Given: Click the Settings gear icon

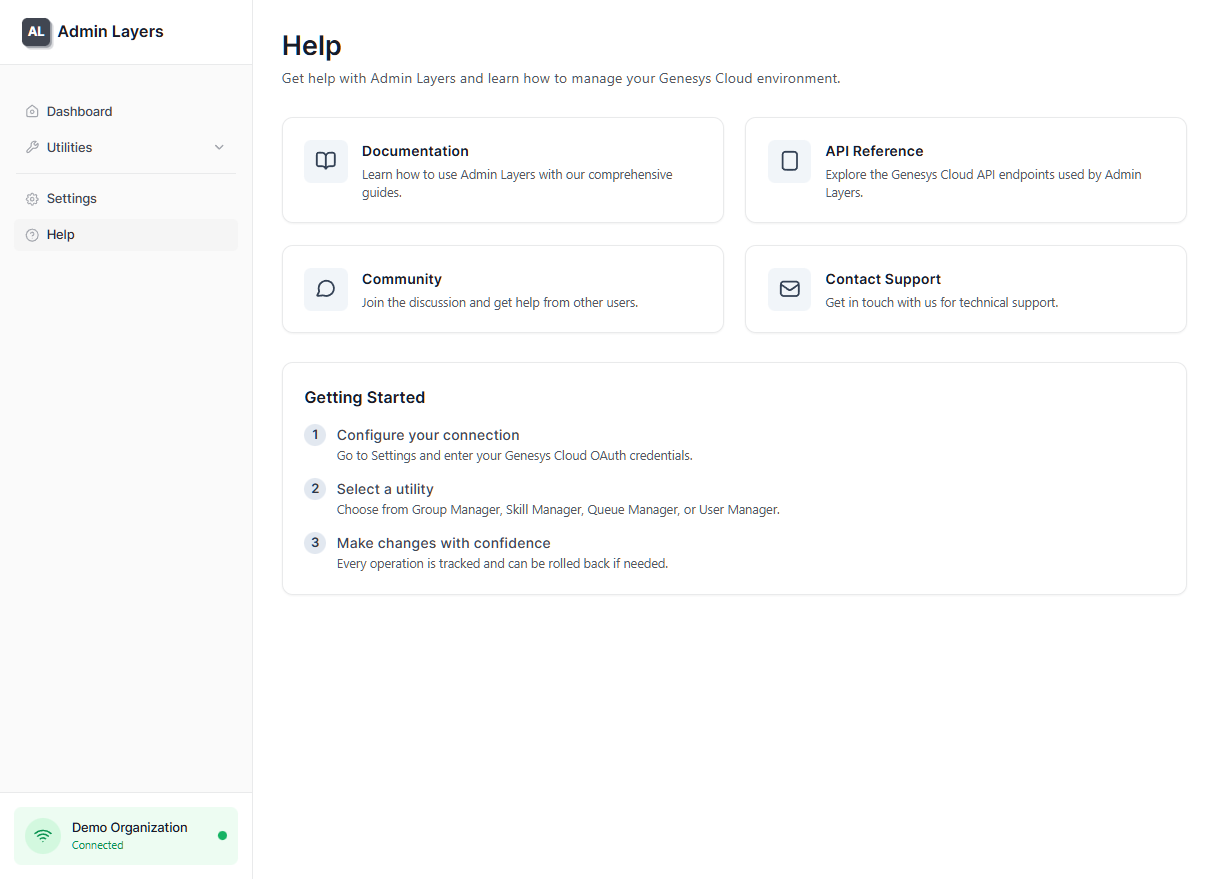Looking at the screenshot, I should click(x=33, y=198).
